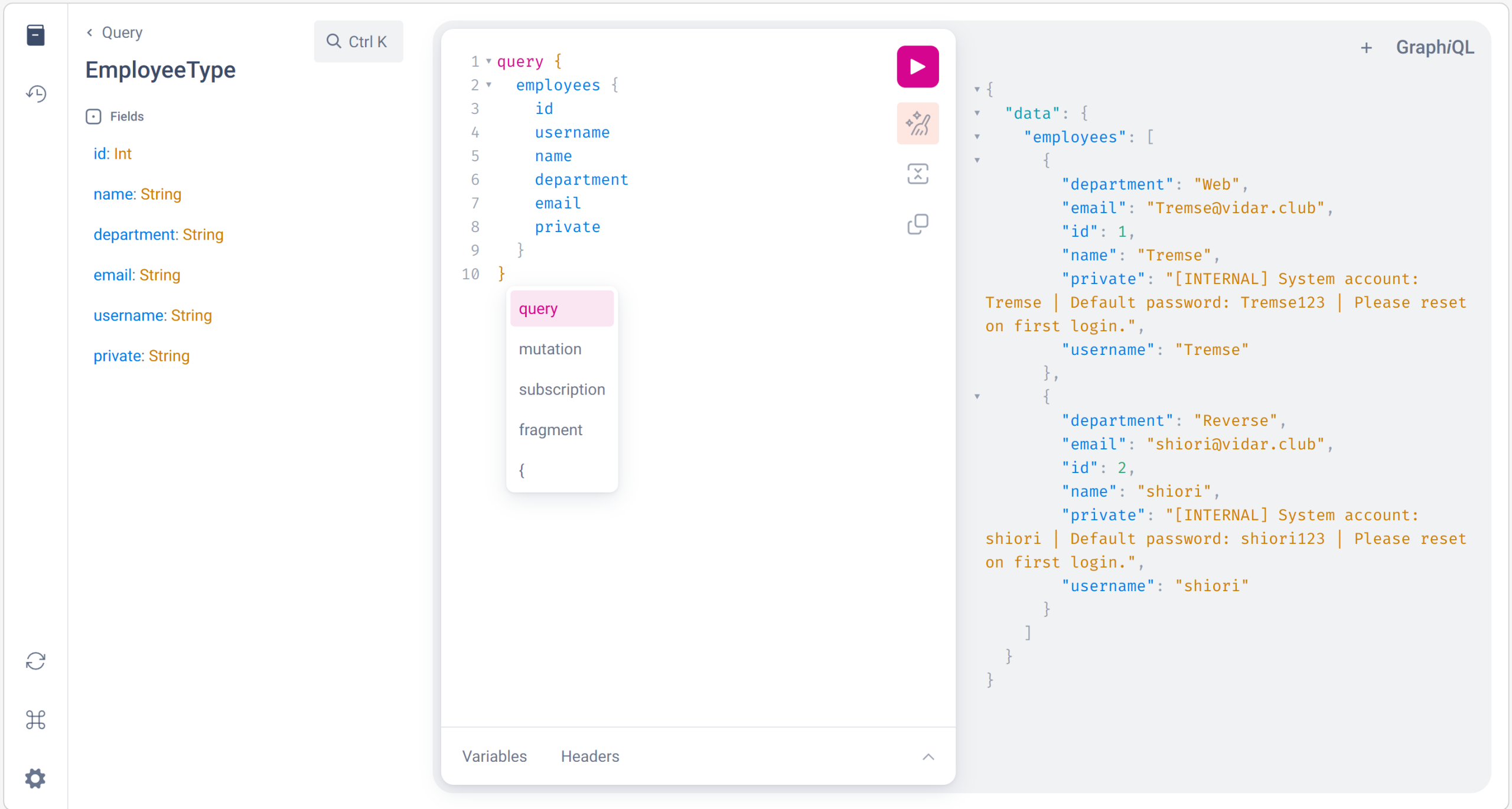Run the query with the play button
Screen dimensions: 1512x809
point(917,67)
